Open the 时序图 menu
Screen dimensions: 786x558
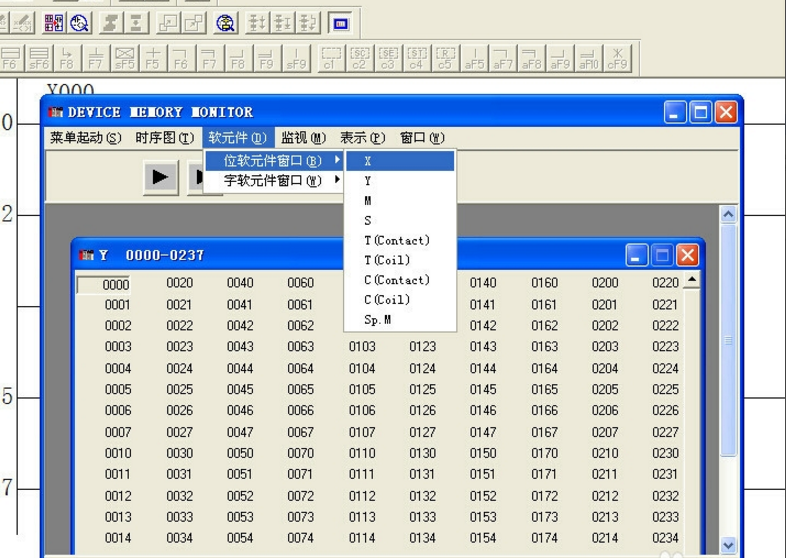[164, 138]
